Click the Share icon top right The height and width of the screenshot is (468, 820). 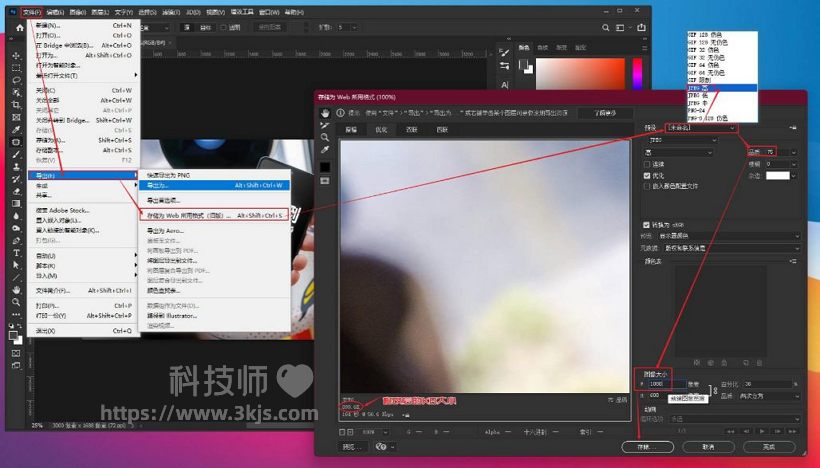[641, 27]
